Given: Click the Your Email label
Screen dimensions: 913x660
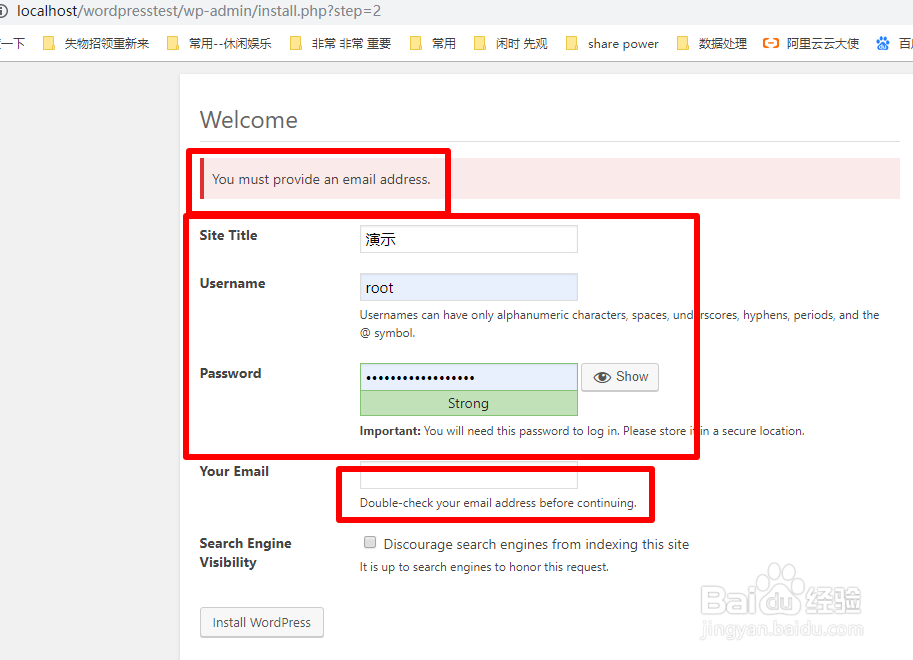Looking at the screenshot, I should 234,471.
